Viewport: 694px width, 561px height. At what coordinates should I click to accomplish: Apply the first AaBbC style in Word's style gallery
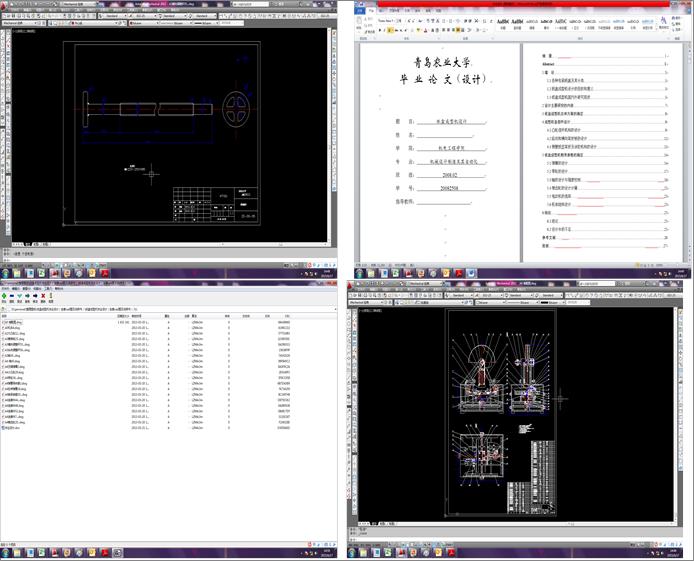click(x=501, y=20)
